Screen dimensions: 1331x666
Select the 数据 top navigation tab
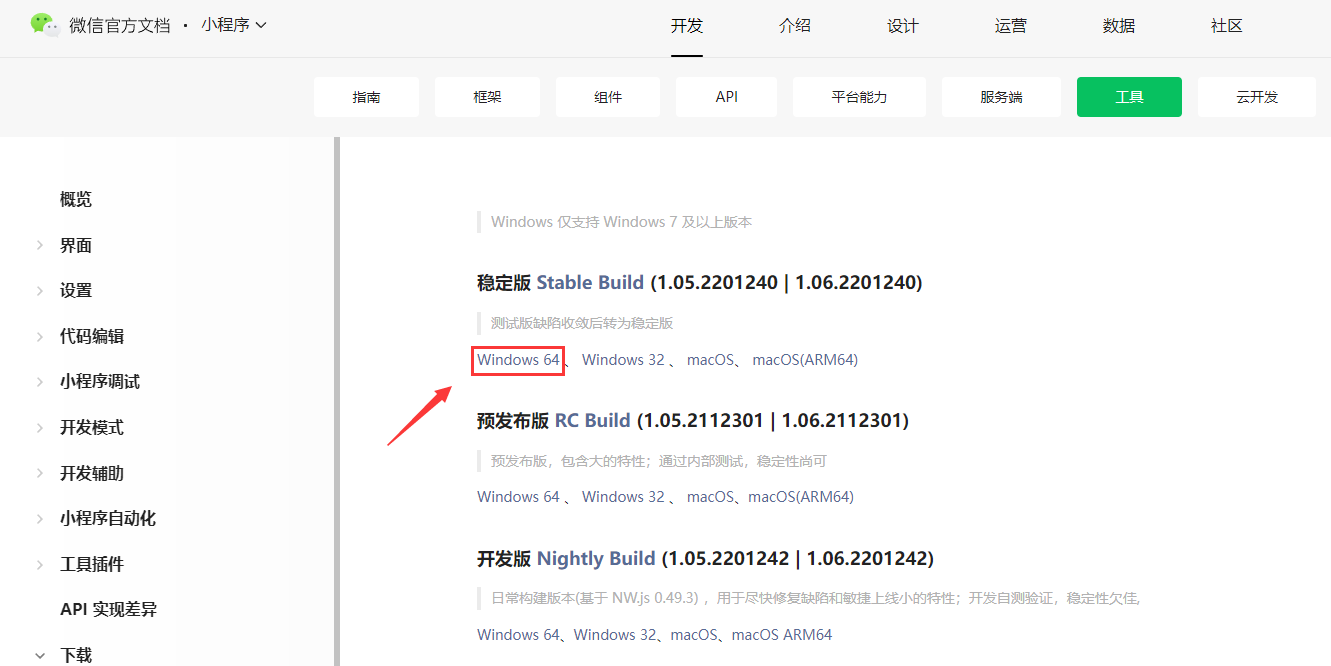point(1119,26)
